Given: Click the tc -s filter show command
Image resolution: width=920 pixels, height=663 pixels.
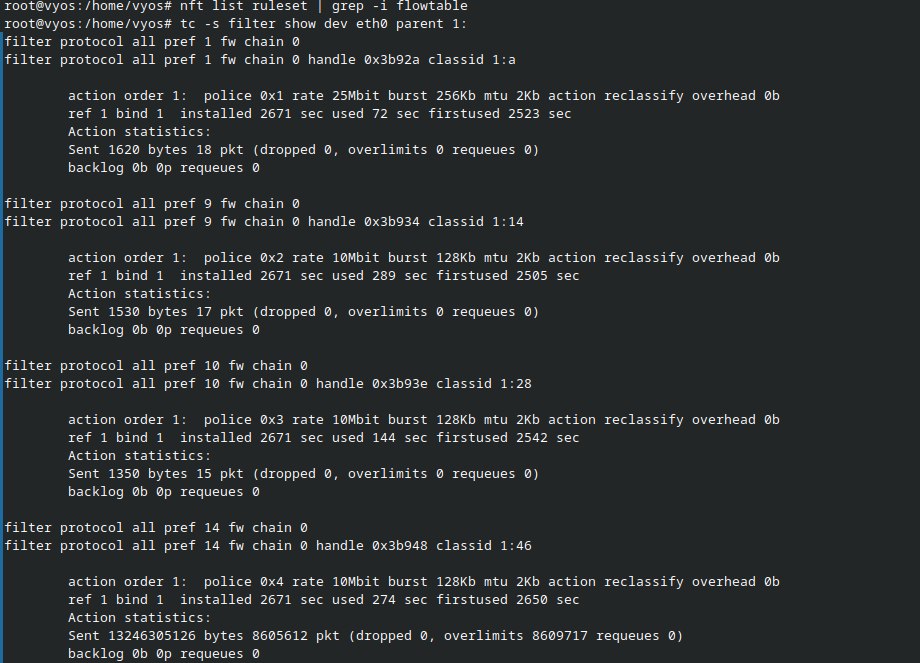Looking at the screenshot, I should tap(236, 23).
